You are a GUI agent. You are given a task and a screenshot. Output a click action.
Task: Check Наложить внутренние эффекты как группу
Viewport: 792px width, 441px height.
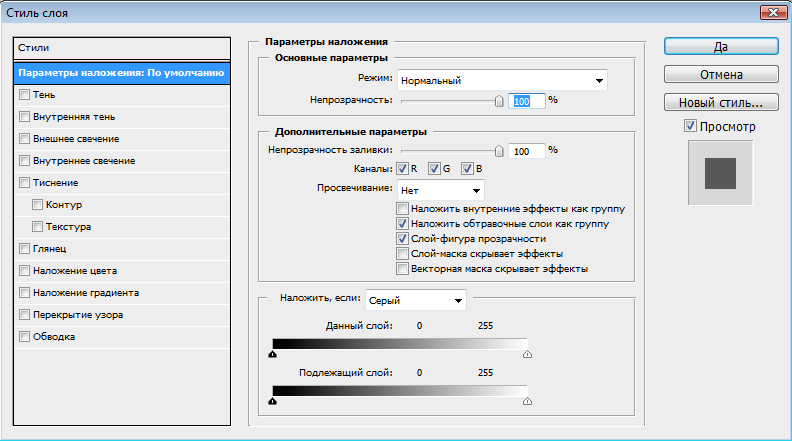tap(403, 209)
